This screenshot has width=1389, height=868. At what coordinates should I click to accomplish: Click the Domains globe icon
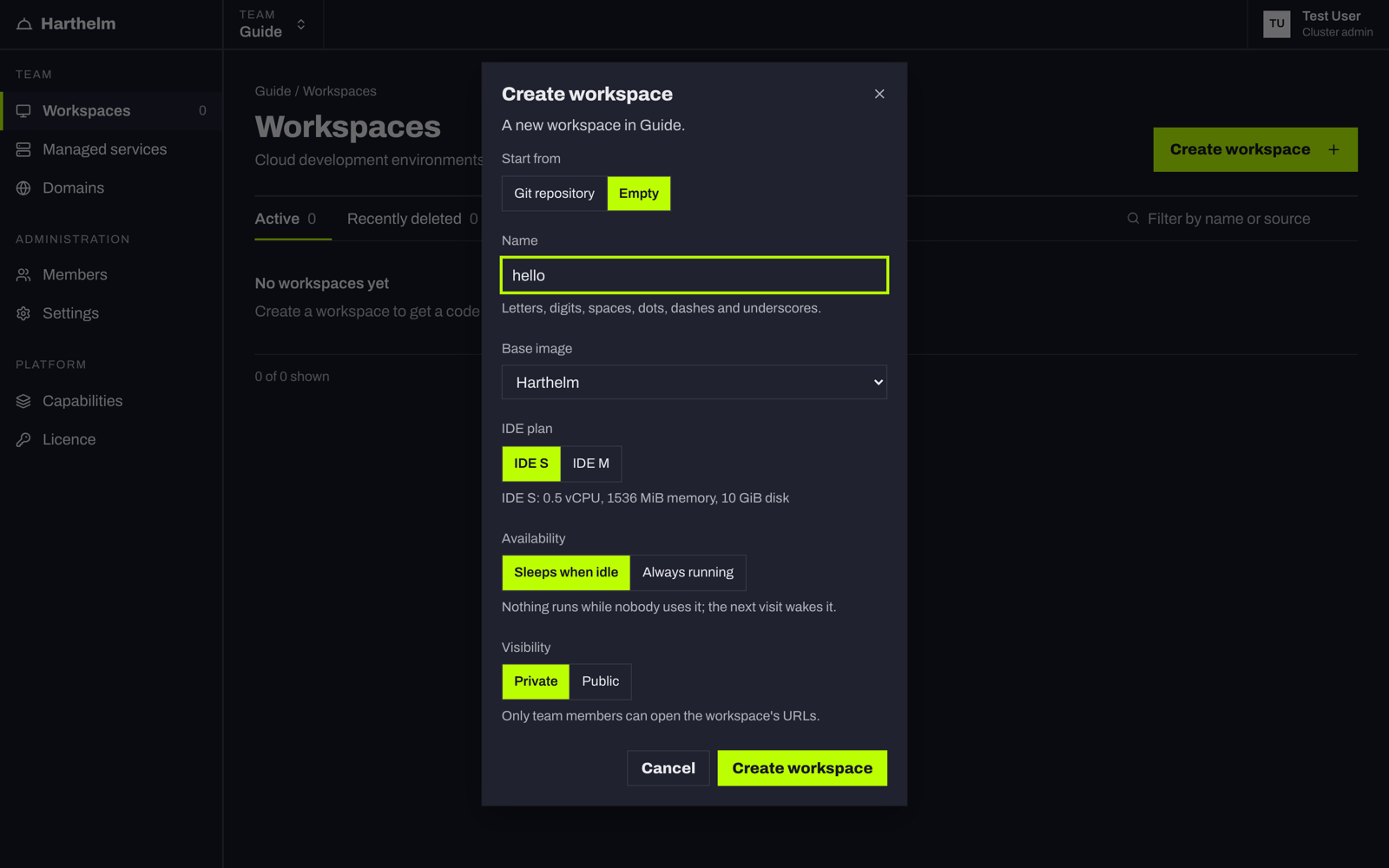pyautogui.click(x=23, y=188)
